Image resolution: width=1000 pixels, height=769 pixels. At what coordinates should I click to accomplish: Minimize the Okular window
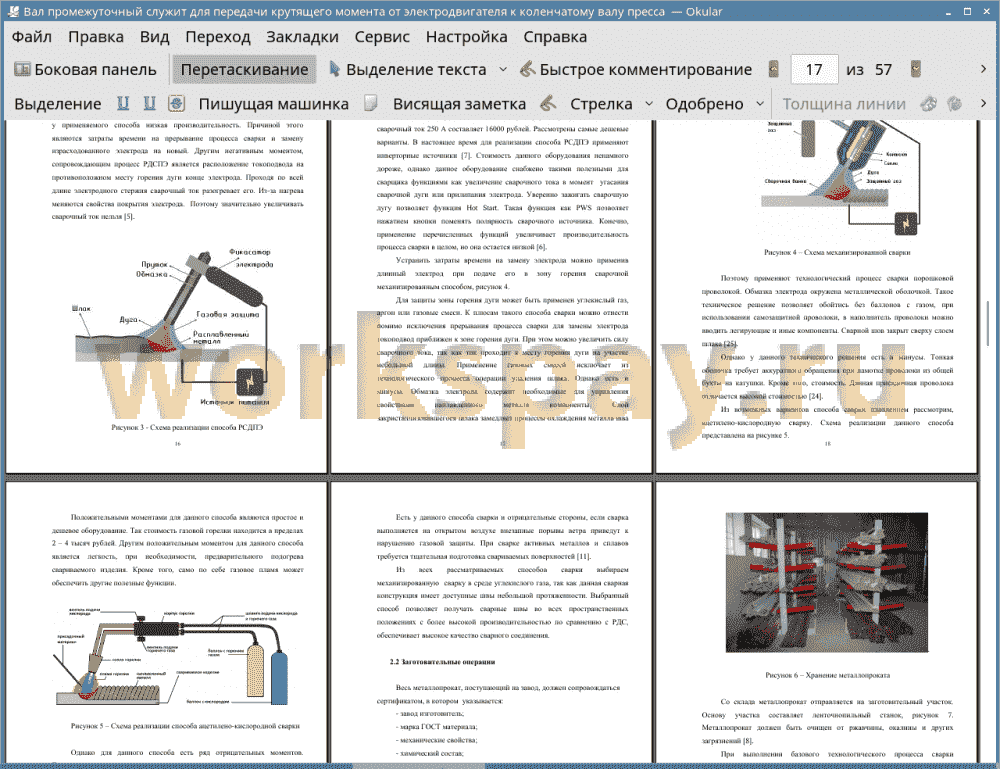tap(948, 11)
